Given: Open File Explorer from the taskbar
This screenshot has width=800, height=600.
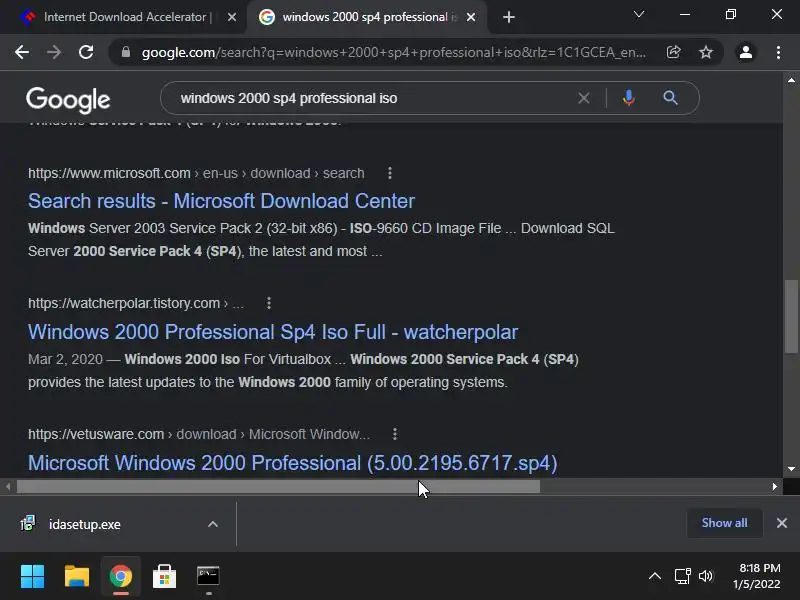Looking at the screenshot, I should 77,577.
